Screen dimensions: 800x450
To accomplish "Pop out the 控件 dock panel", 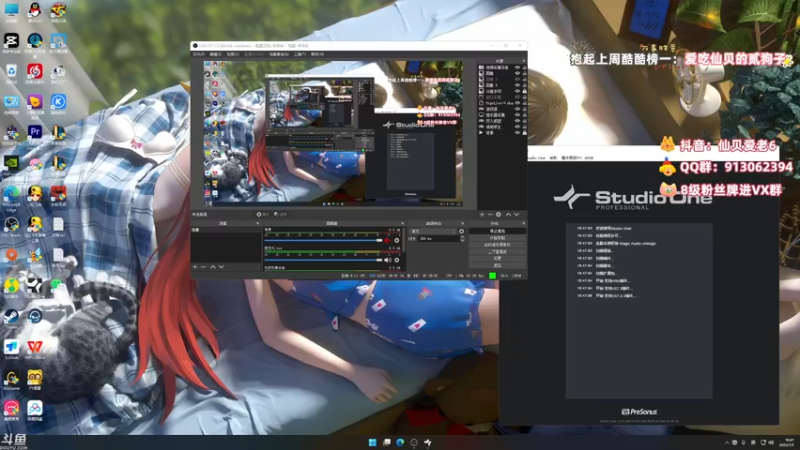I will 523,223.
